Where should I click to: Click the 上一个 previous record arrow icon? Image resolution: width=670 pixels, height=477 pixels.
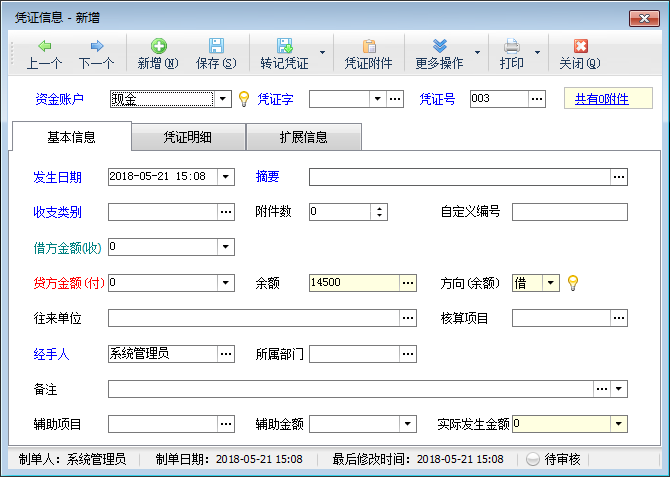(x=44, y=46)
